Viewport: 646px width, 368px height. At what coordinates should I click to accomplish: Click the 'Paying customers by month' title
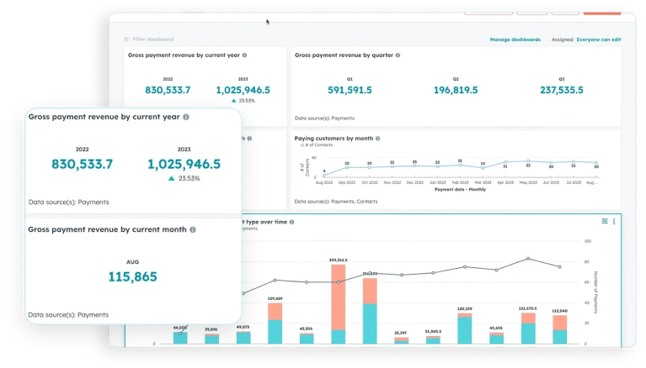click(x=334, y=138)
